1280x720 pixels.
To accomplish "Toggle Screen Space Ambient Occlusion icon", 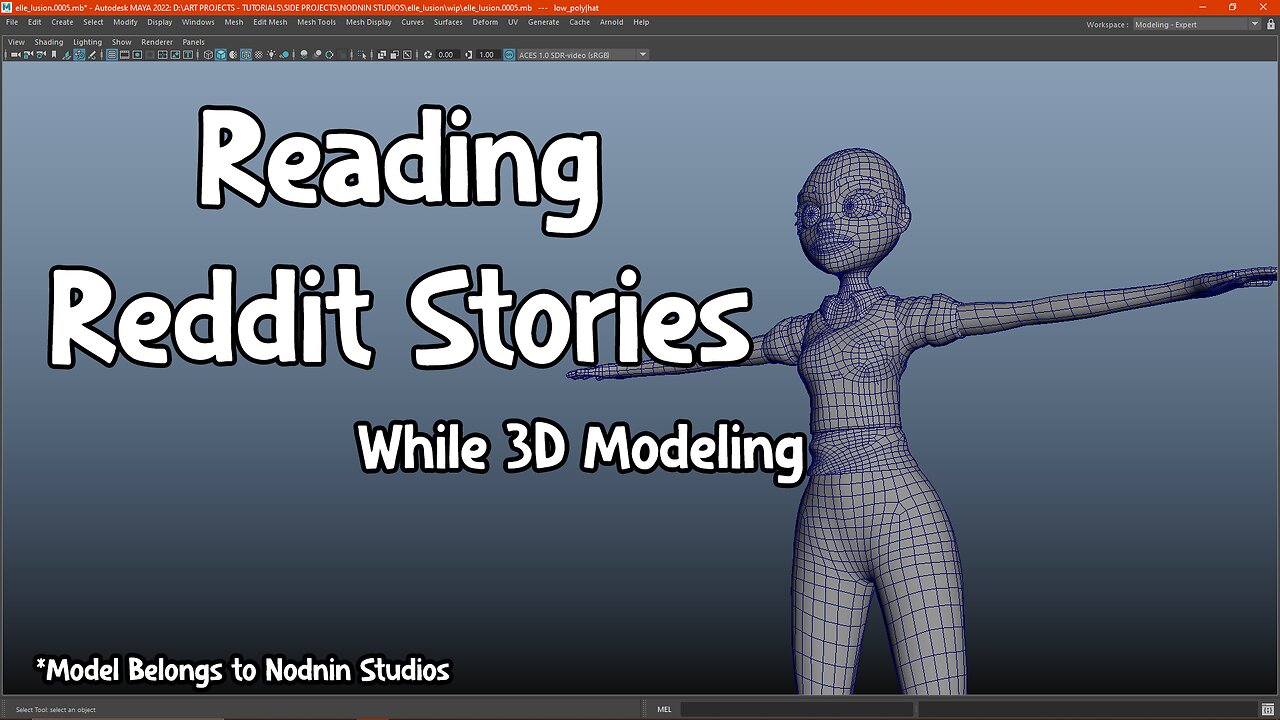I will coord(304,54).
